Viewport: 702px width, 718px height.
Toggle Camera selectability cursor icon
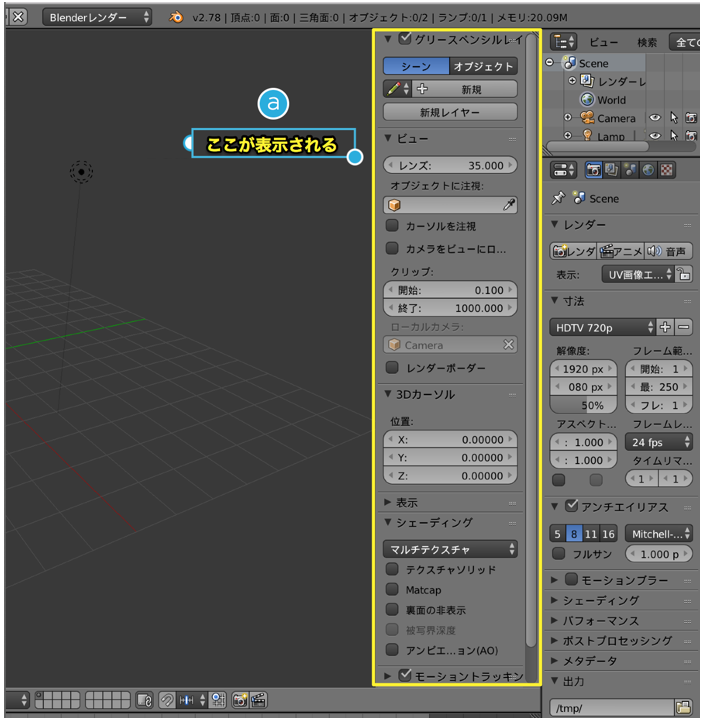tap(674, 118)
